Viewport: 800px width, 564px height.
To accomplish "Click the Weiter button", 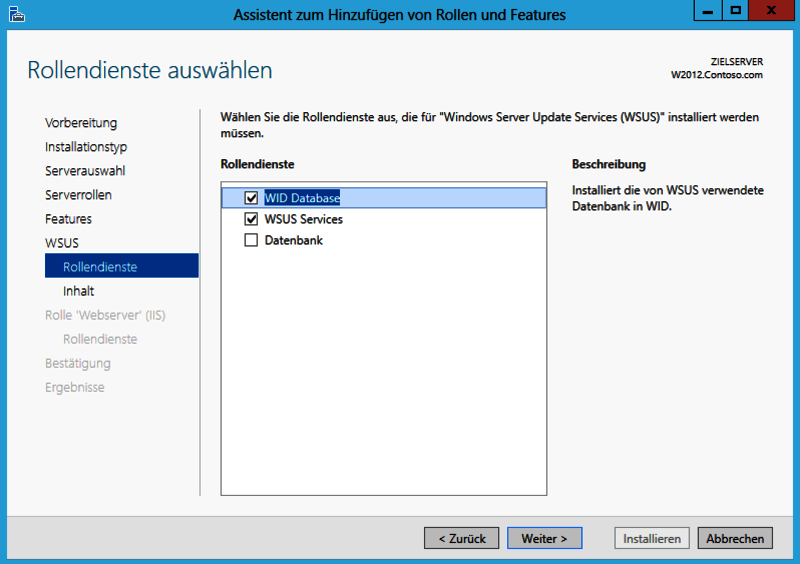I will (x=544, y=538).
